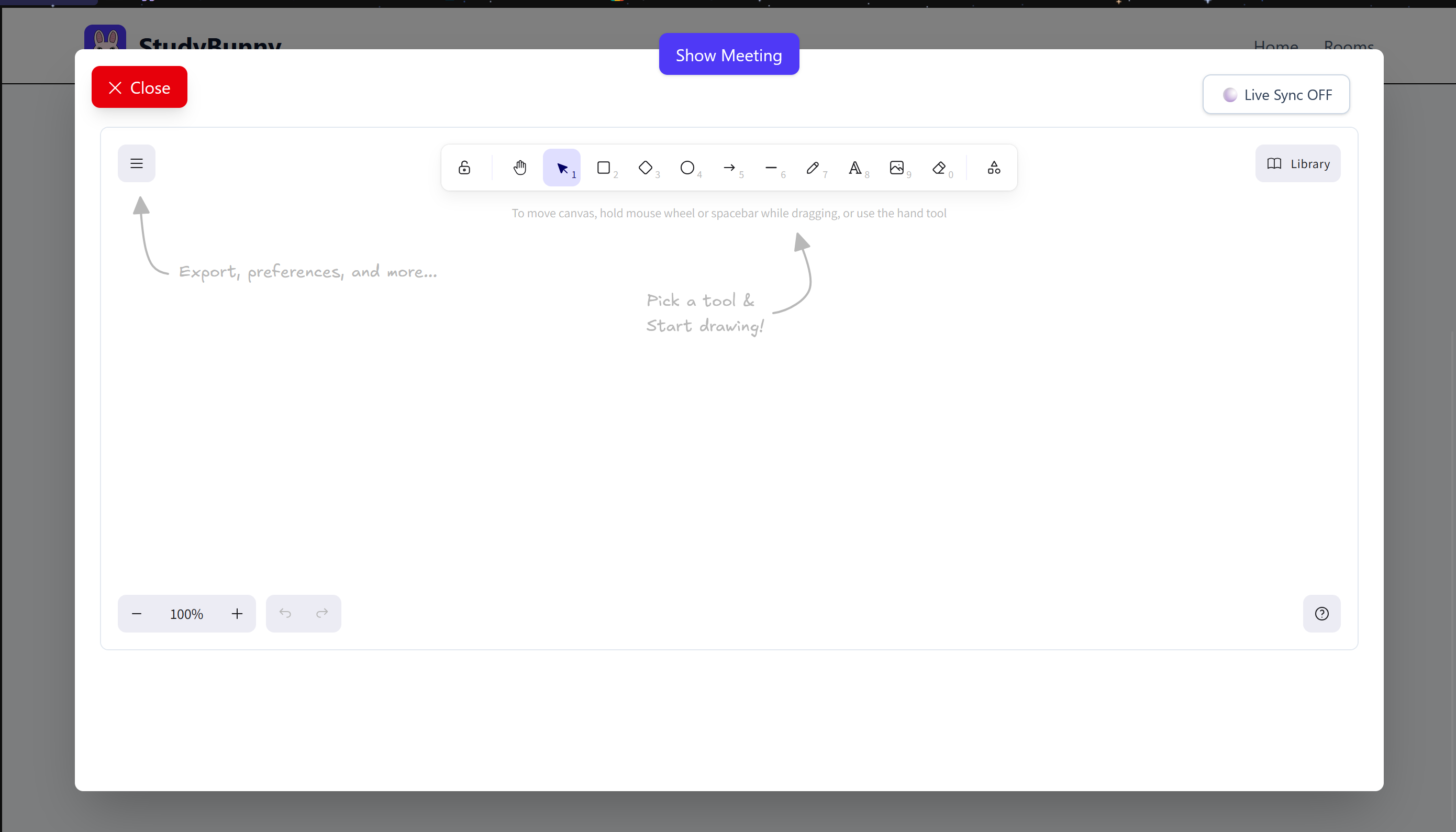
Task: Toggle the keep-tool-active lock
Action: [x=464, y=168]
